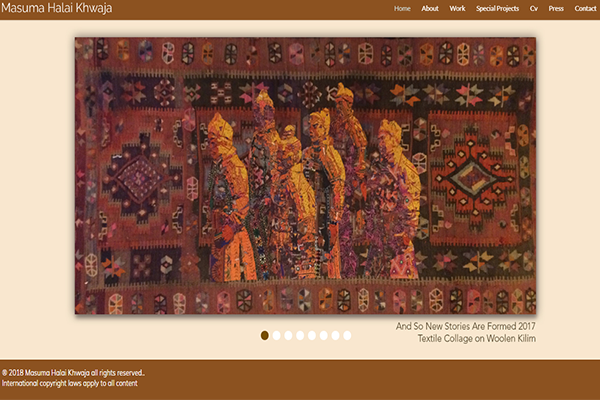
Task: Select the seventh slideshow dot
Action: (336, 336)
